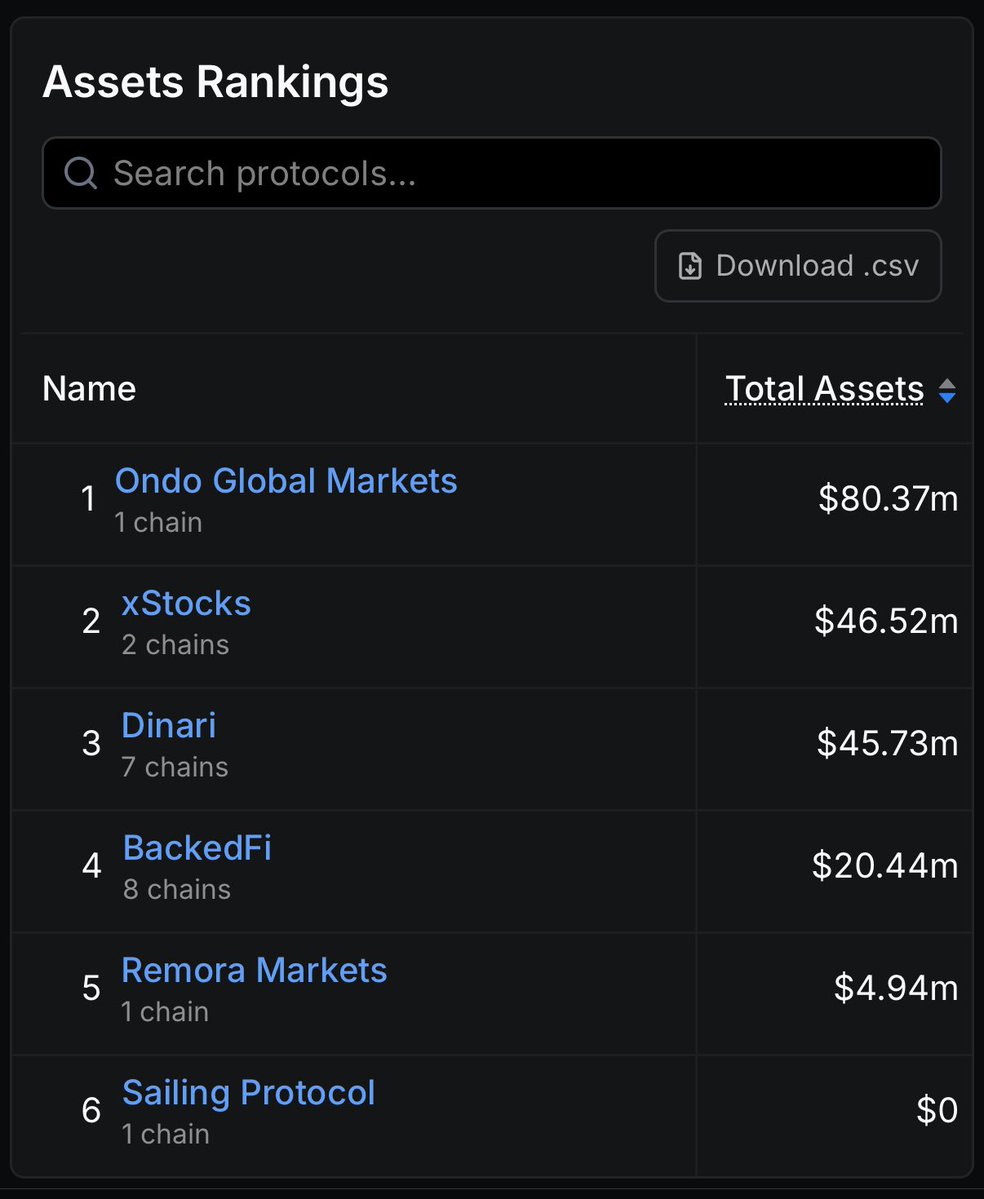Open the xStocks protocol link
Image resolution: width=984 pixels, height=1199 pixels.
click(186, 603)
